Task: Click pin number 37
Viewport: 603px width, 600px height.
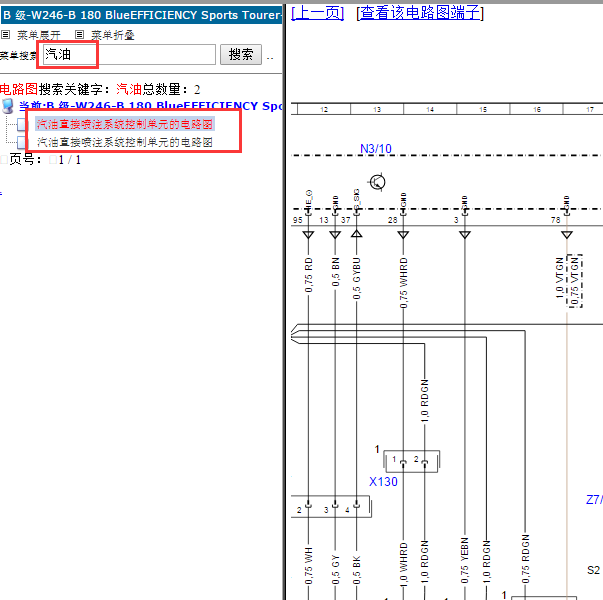Action: pyautogui.click(x=345, y=220)
